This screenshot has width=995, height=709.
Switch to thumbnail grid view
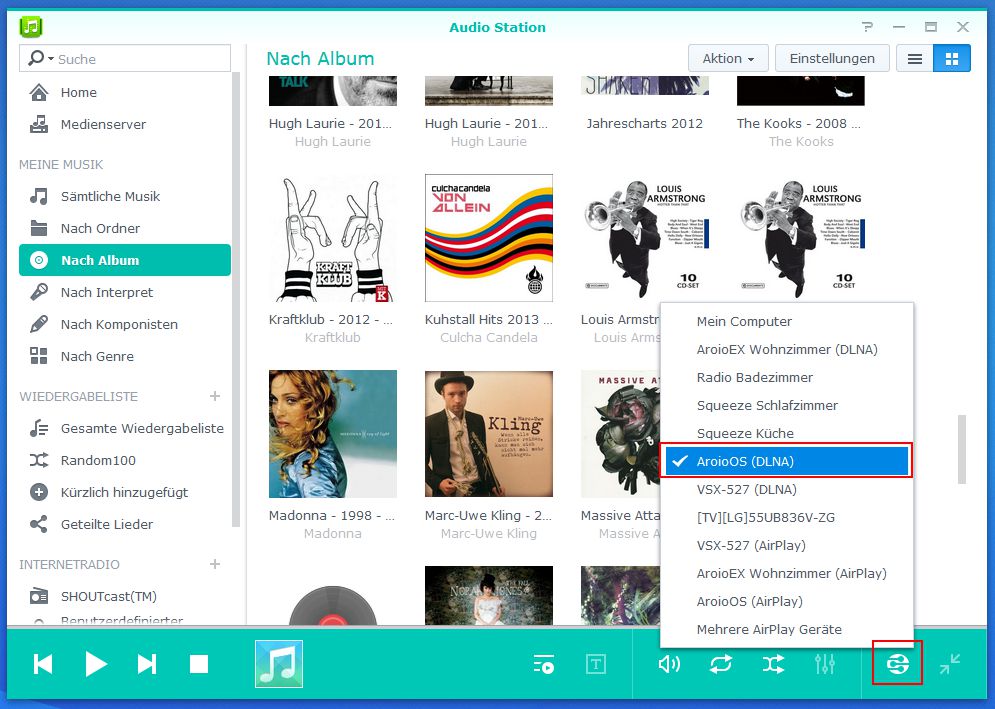point(952,59)
